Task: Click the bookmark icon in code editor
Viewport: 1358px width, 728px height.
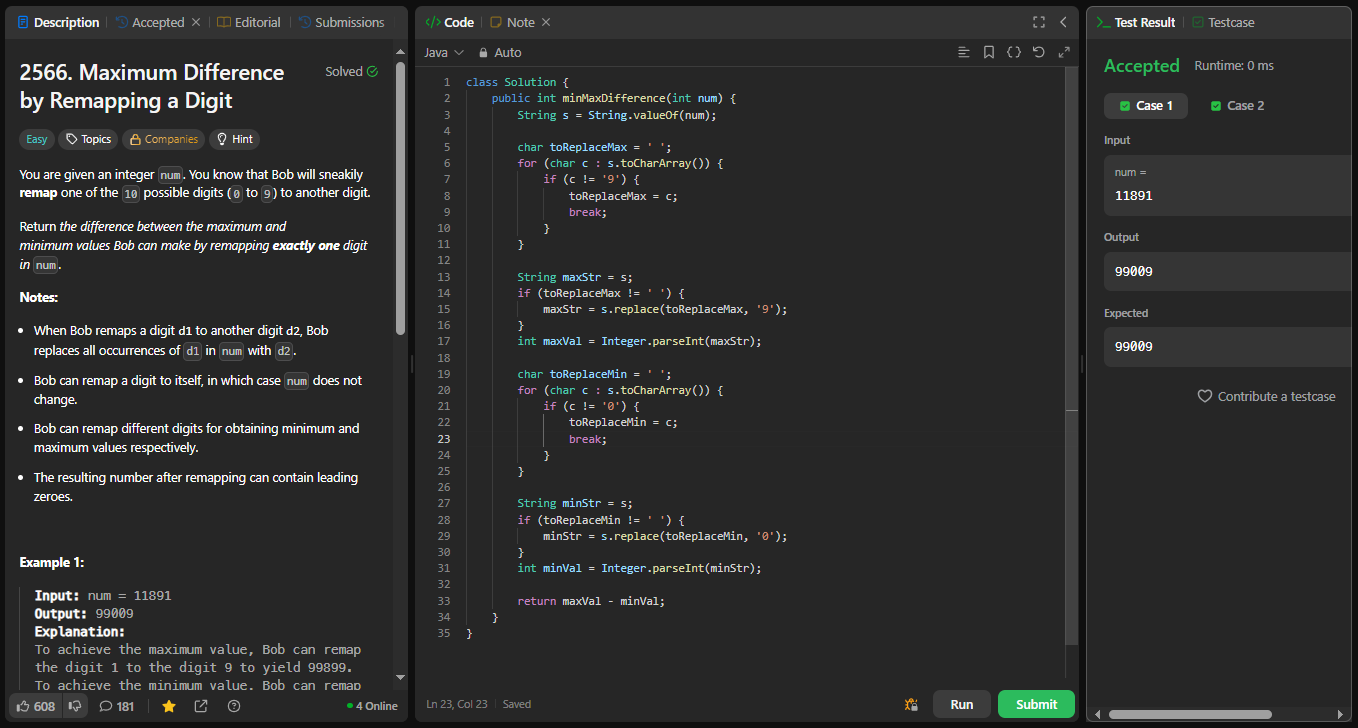Action: click(988, 52)
